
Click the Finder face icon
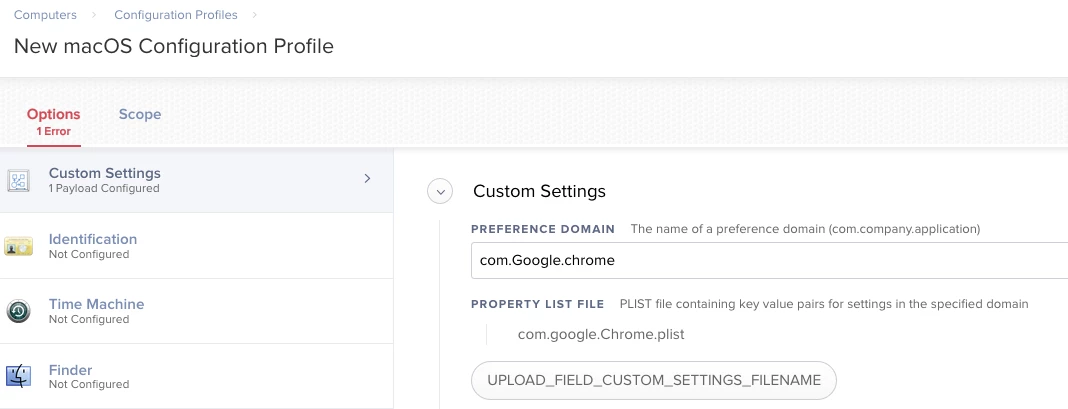click(18, 376)
